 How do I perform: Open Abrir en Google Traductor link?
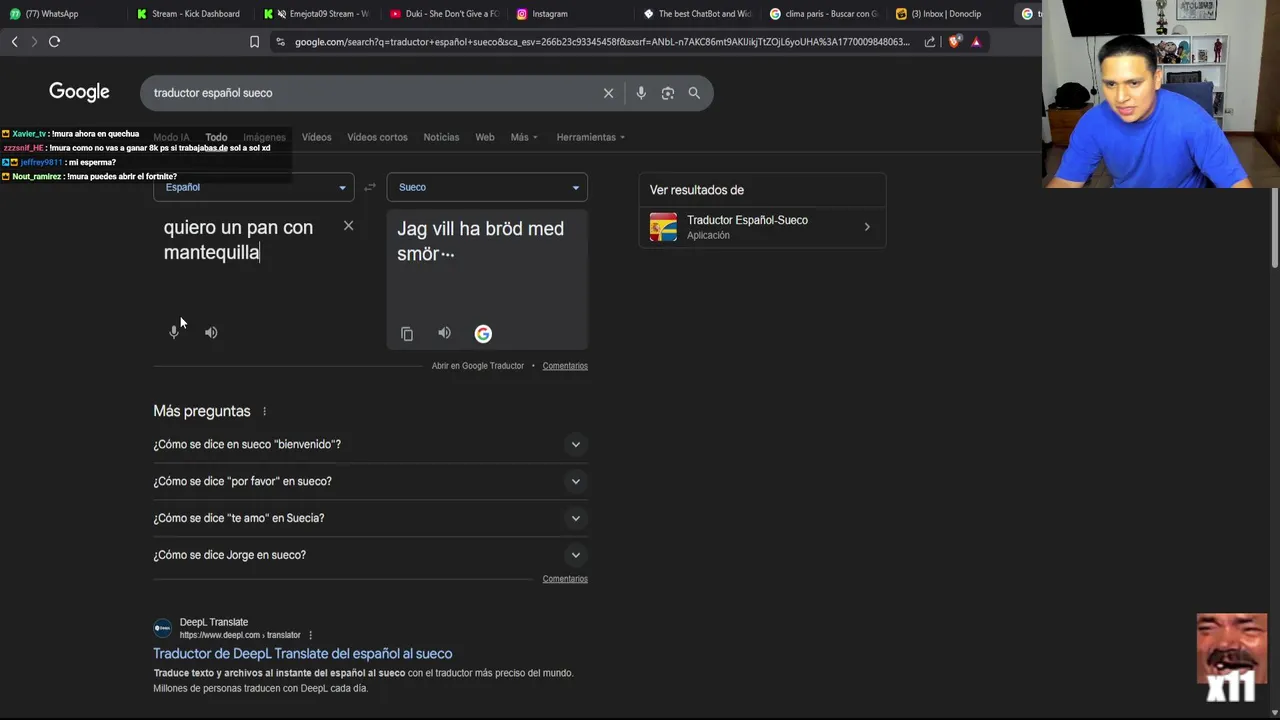(477, 366)
